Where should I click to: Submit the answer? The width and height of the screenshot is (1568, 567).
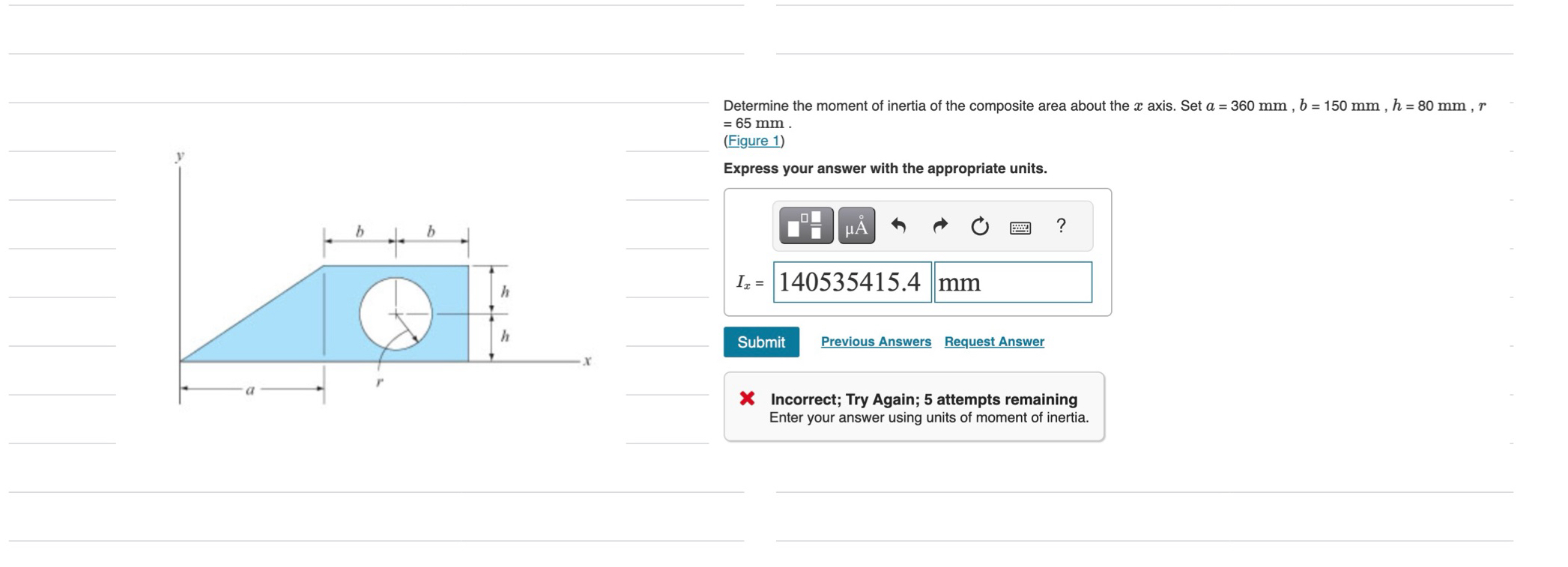click(761, 342)
